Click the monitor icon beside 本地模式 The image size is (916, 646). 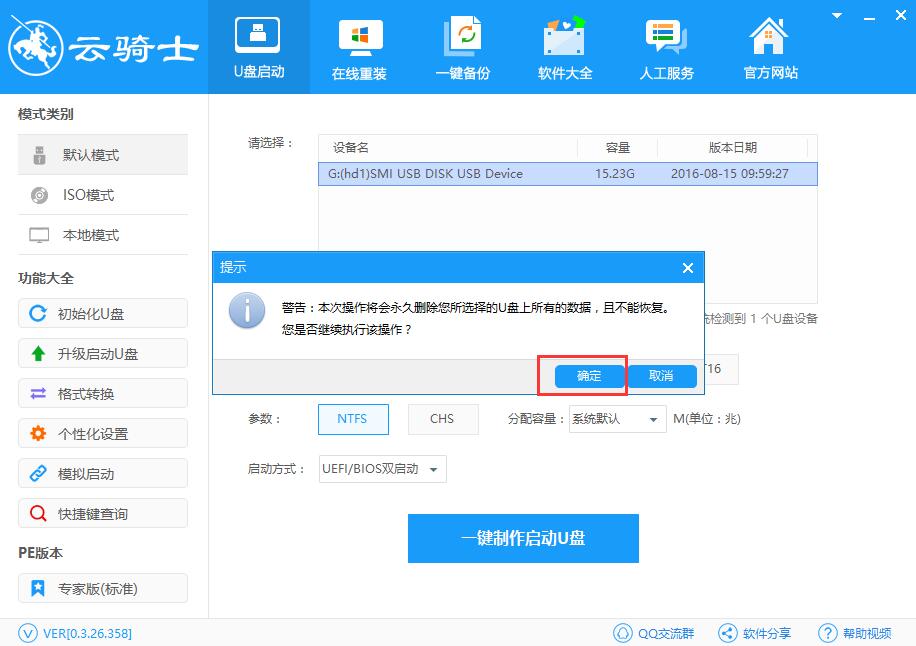[x=39, y=235]
